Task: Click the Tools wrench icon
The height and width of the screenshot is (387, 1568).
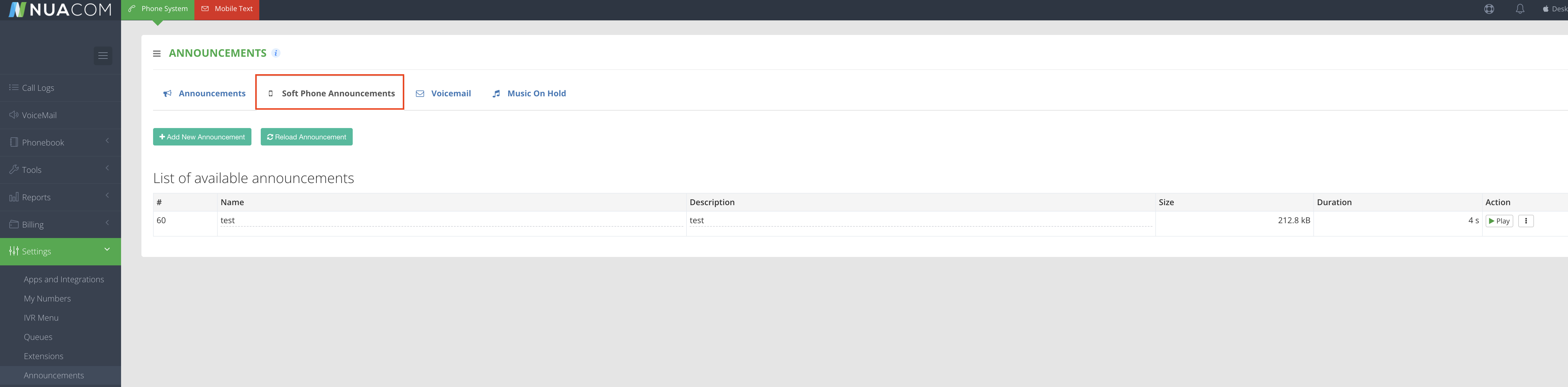Action: [13, 169]
